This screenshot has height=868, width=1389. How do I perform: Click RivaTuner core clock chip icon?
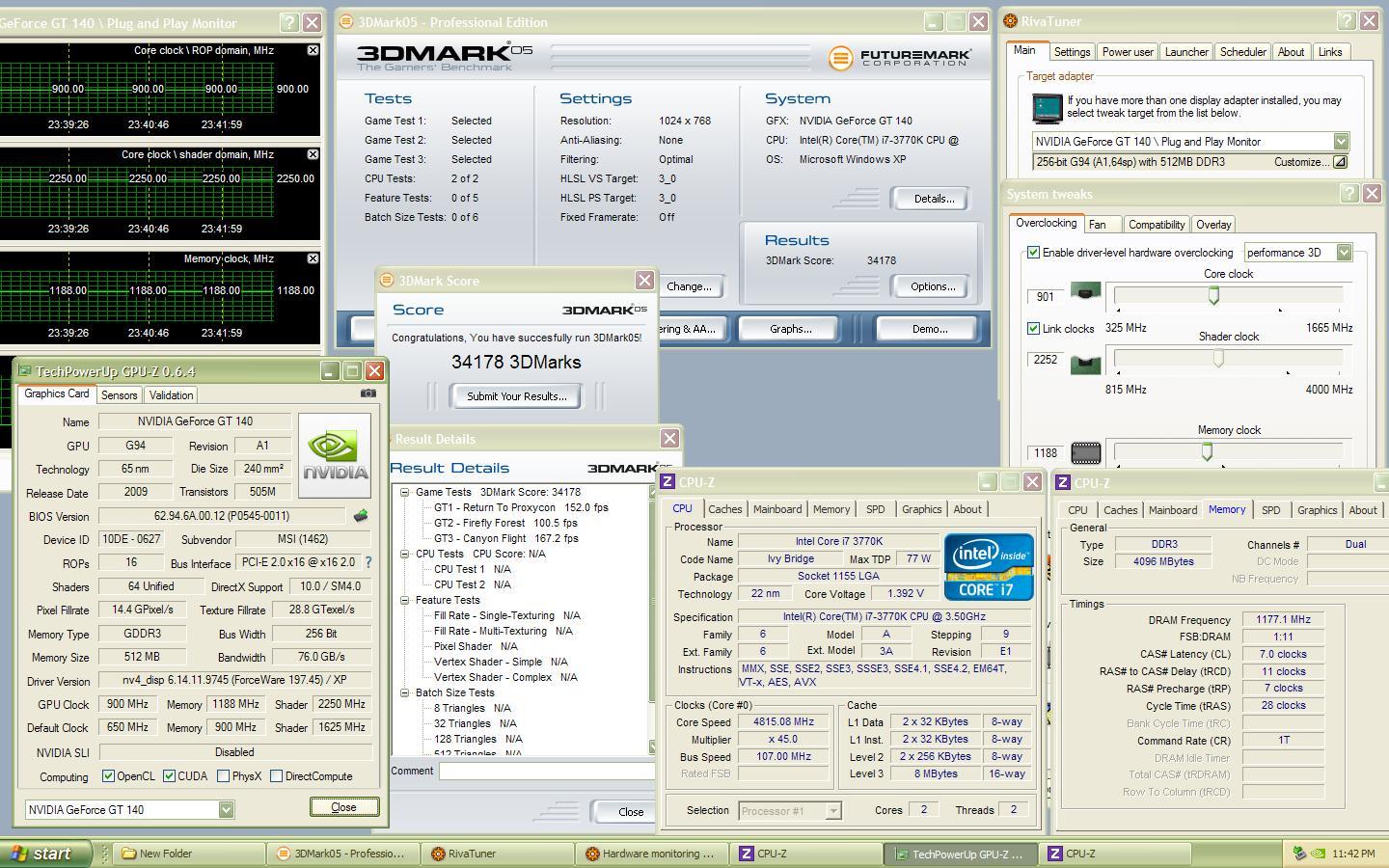point(1086,292)
